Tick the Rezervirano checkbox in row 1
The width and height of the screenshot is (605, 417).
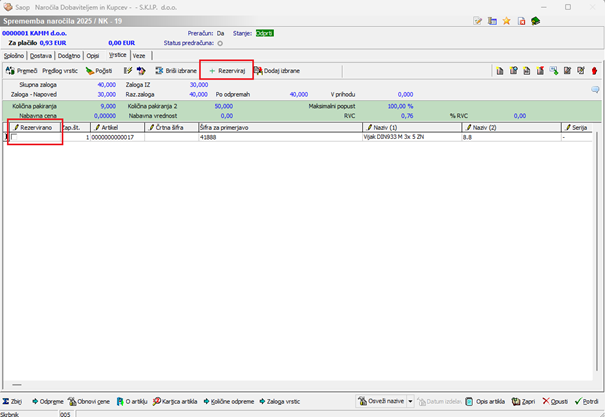click(14, 137)
